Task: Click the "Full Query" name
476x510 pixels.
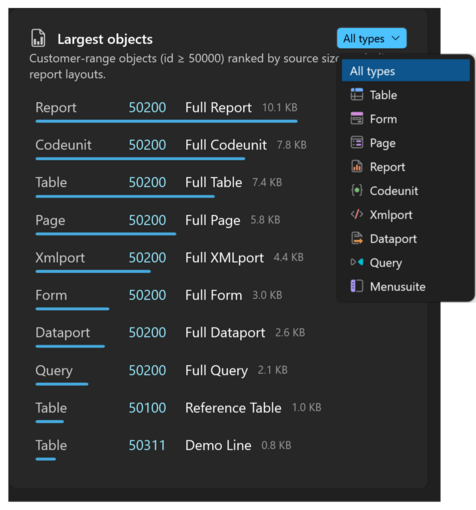Action: tap(217, 370)
